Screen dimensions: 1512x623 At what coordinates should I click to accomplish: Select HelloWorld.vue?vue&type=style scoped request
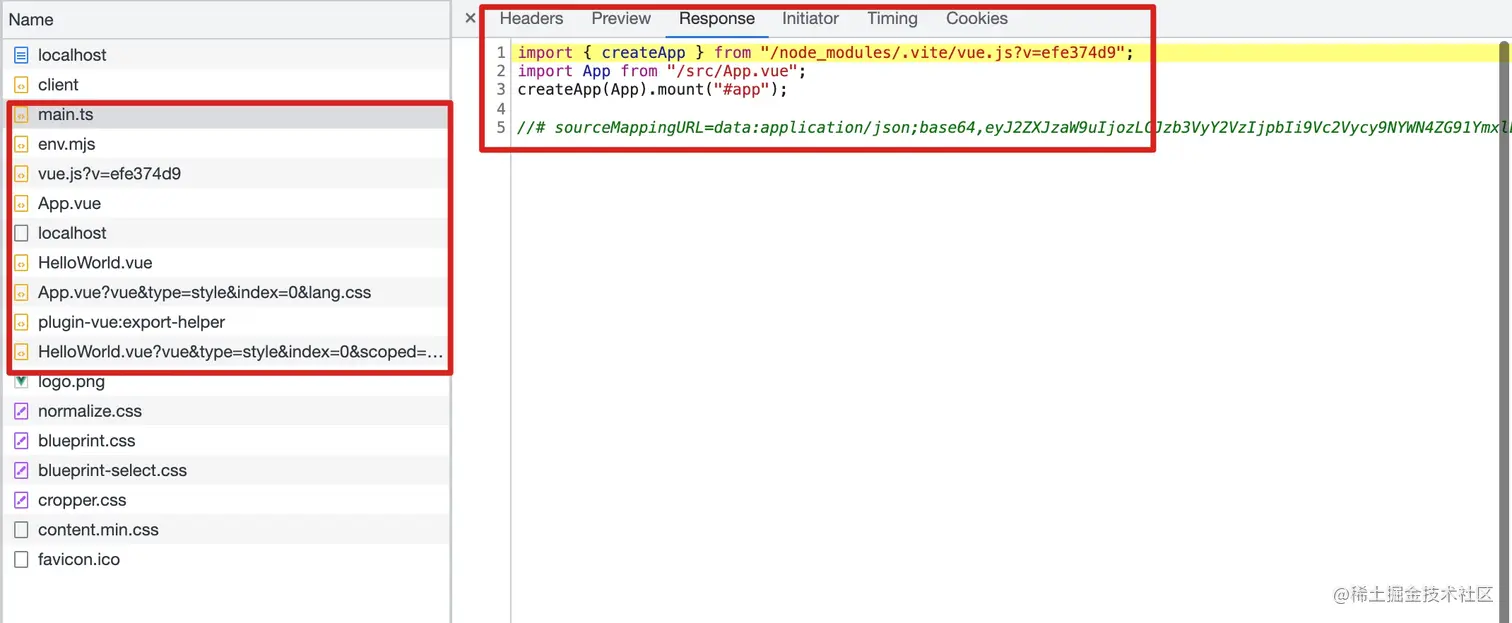(225, 352)
